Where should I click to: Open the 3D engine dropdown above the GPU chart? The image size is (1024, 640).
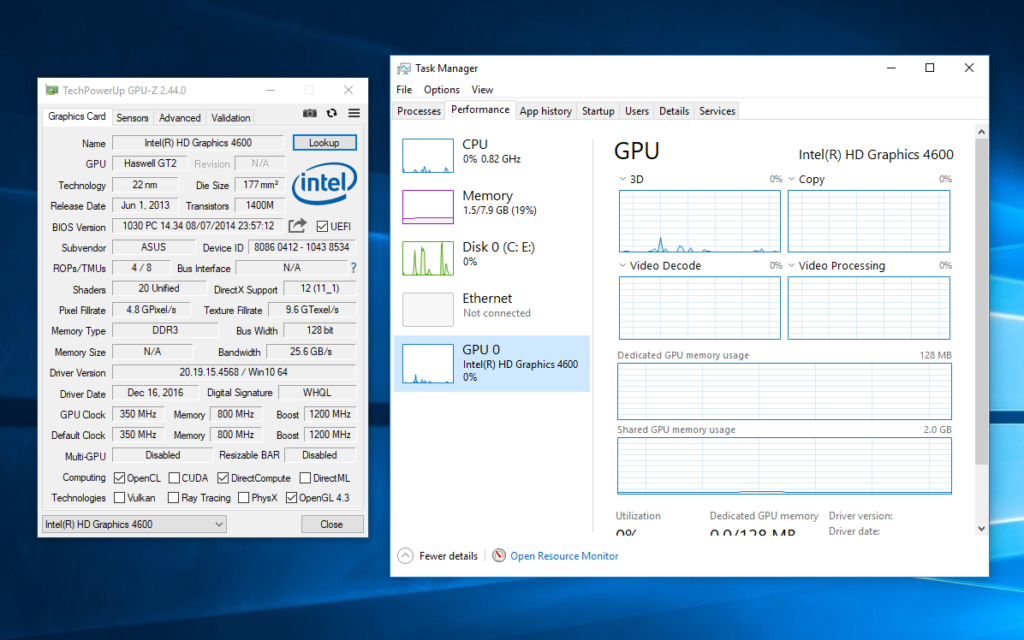pyautogui.click(x=621, y=178)
